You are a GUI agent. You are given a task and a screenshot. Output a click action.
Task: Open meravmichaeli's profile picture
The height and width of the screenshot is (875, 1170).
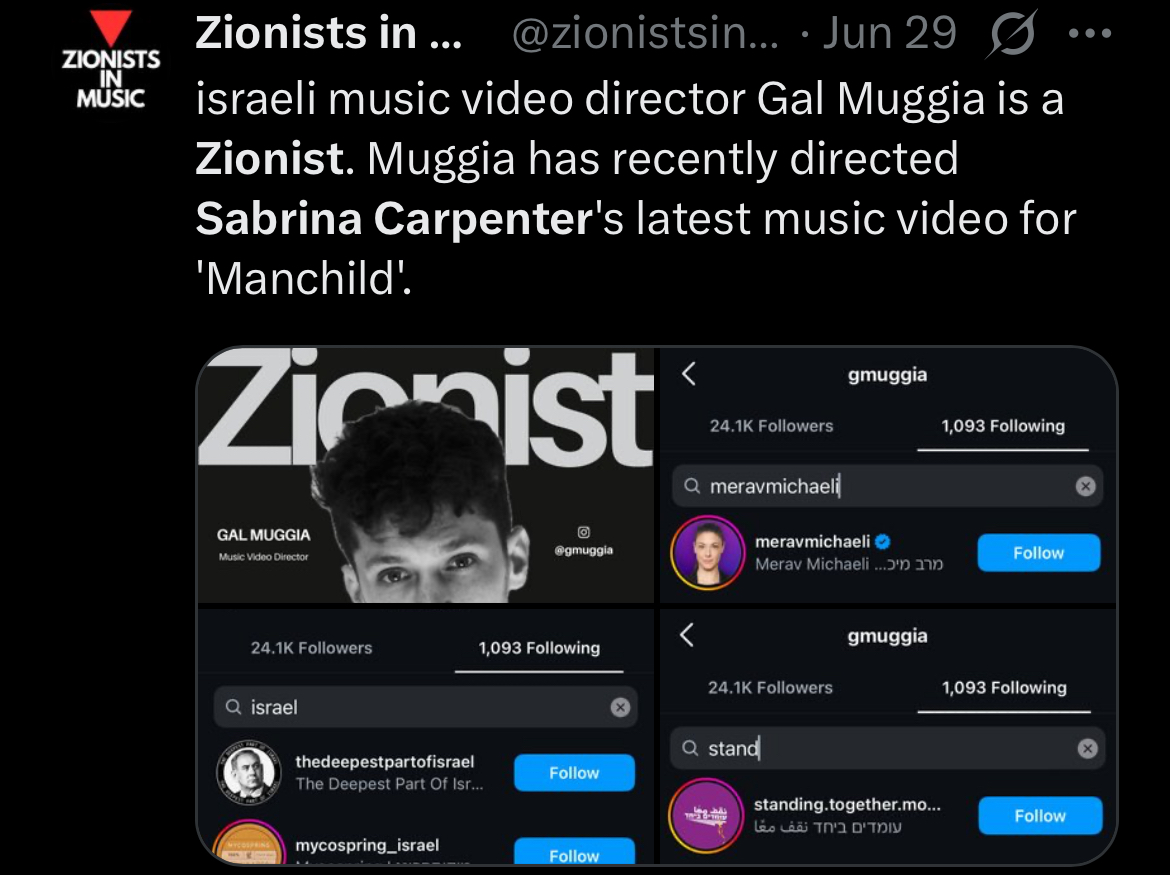click(707, 553)
